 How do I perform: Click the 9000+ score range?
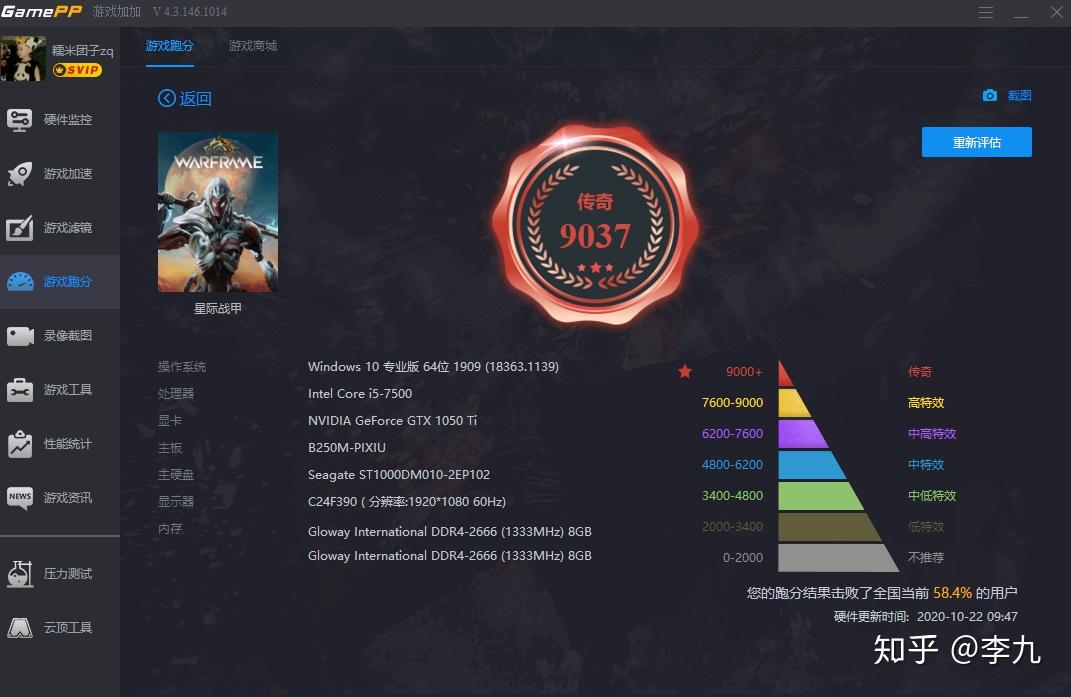[744, 372]
